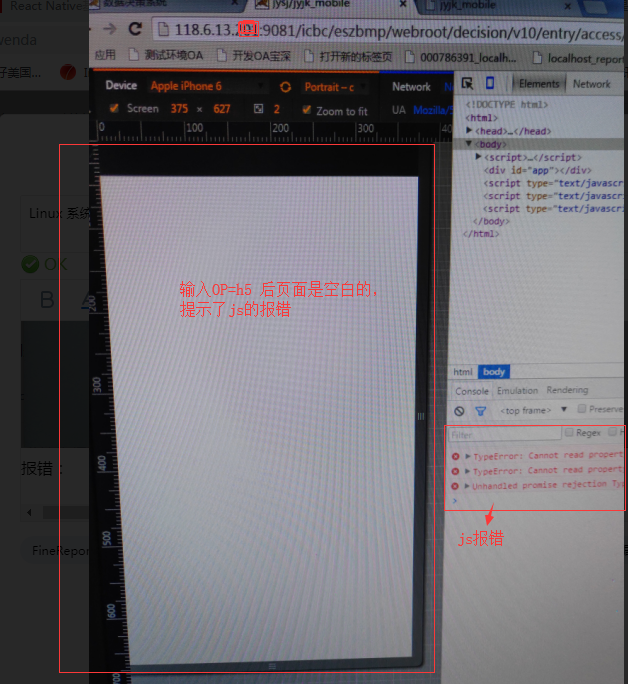Click the body breadcrumb
This screenshot has height=684, width=628.
tap(494, 372)
